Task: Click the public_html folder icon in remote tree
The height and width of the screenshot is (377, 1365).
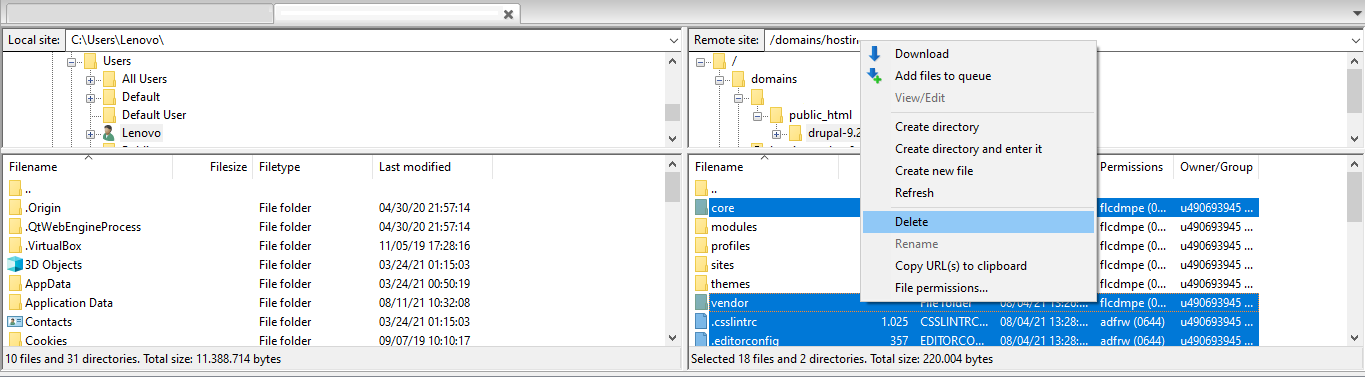Action: (x=776, y=115)
